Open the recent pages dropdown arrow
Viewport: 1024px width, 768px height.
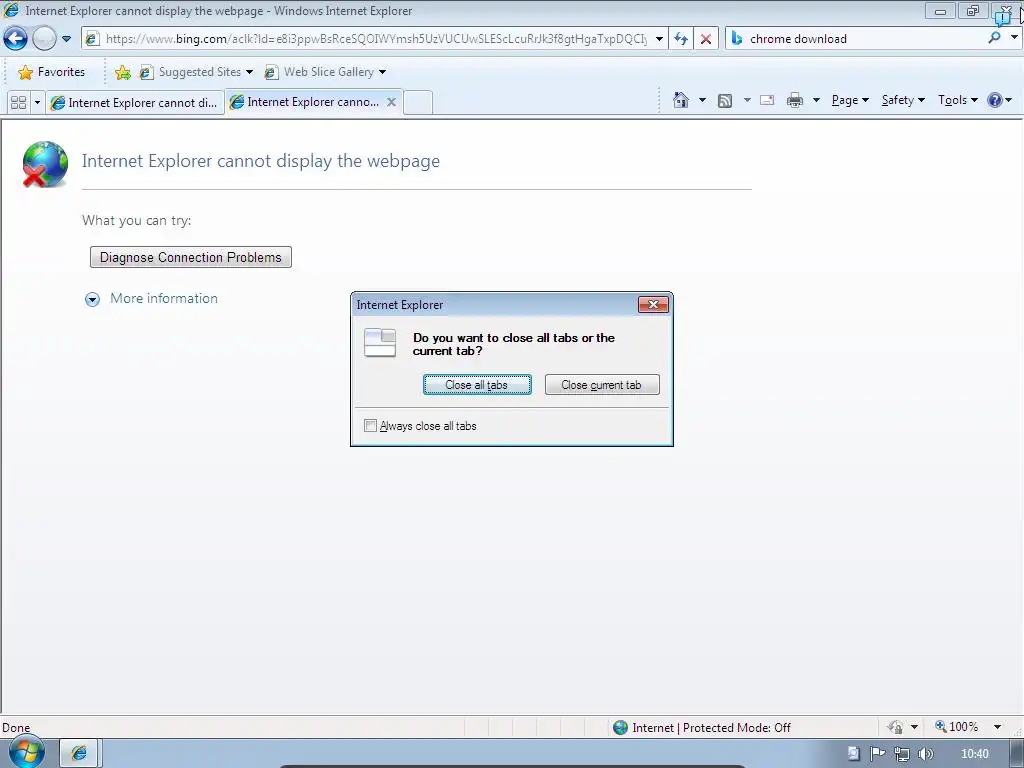[66, 39]
